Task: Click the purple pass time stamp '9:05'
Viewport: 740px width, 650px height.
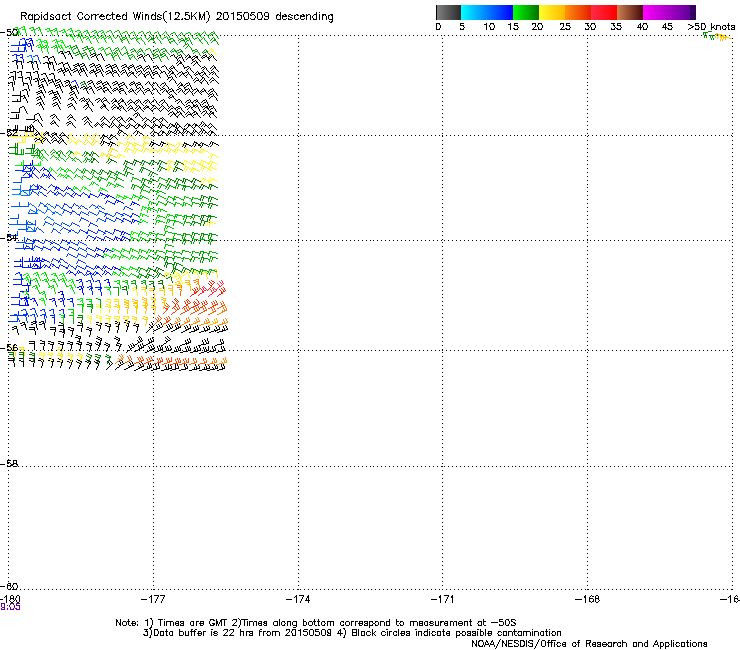Action: 10,607
